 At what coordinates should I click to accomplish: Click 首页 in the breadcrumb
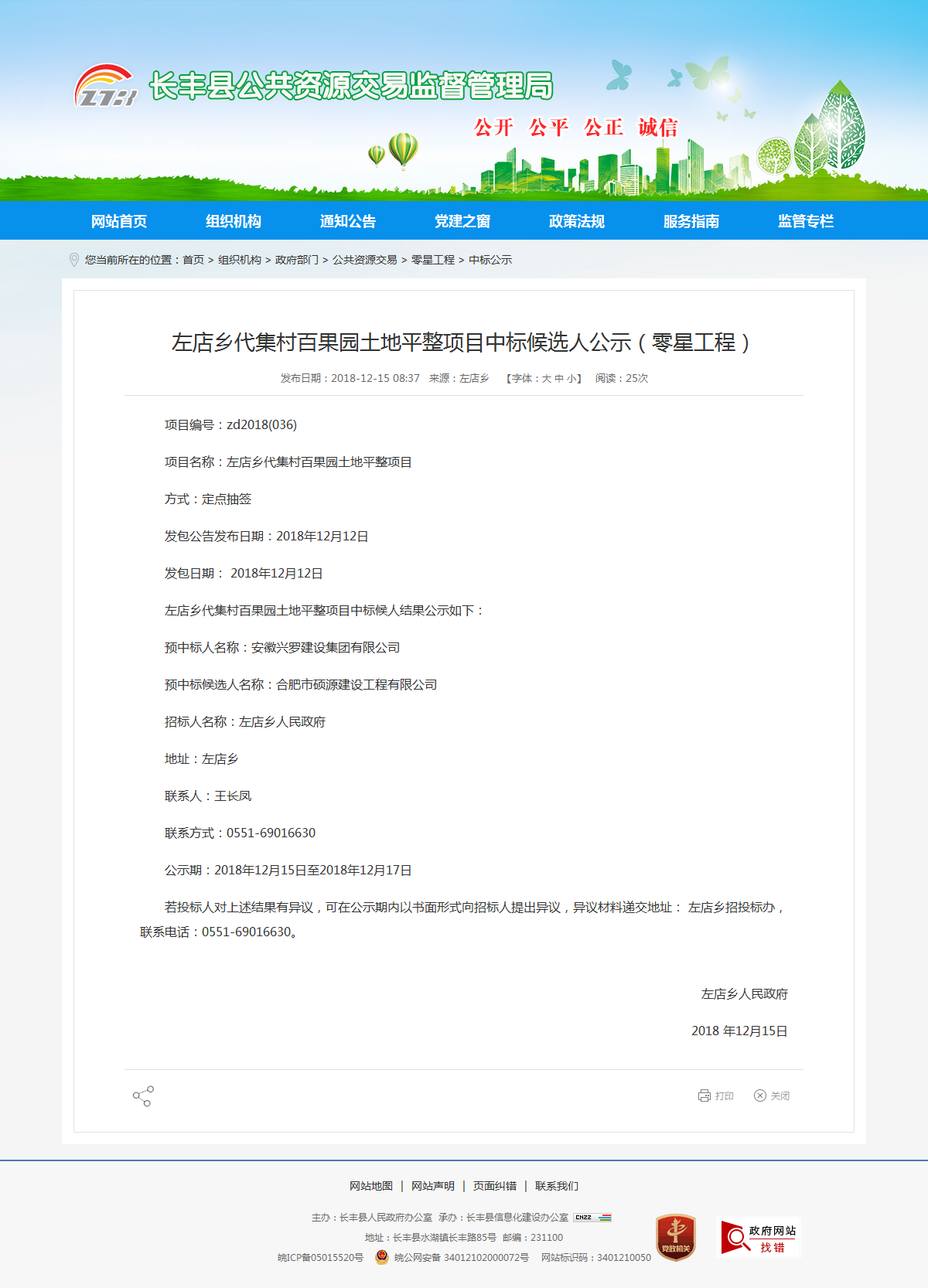point(193,260)
